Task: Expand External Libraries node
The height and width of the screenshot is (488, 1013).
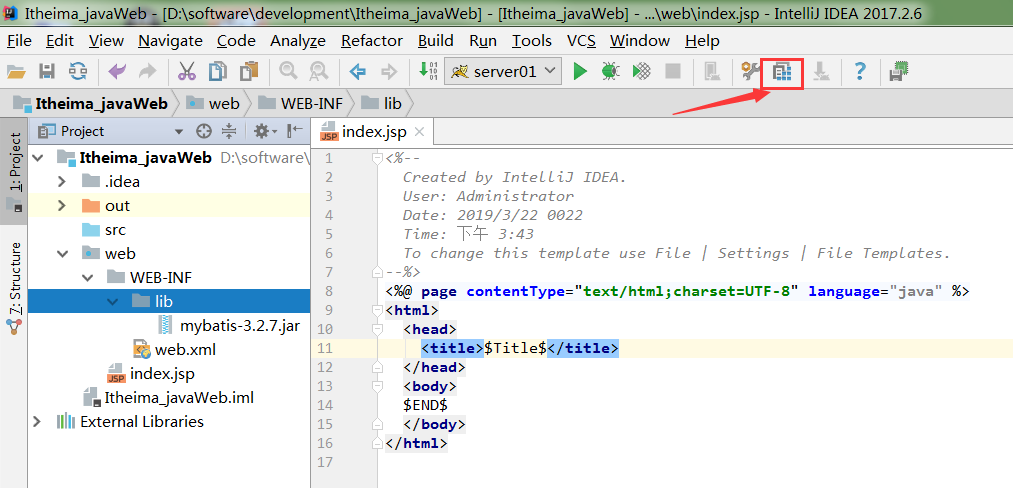Action: coord(37,422)
